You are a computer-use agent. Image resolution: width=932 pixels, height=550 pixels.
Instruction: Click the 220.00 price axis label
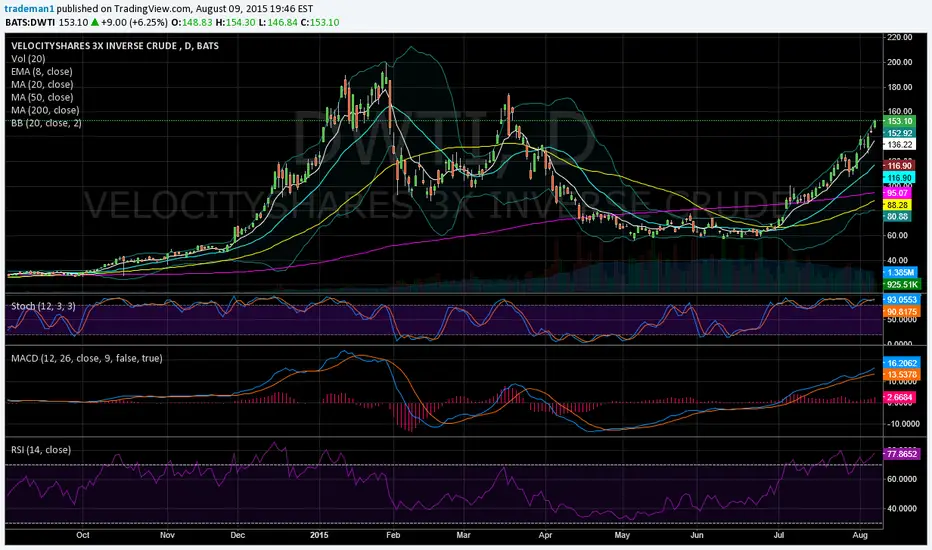(899, 37)
